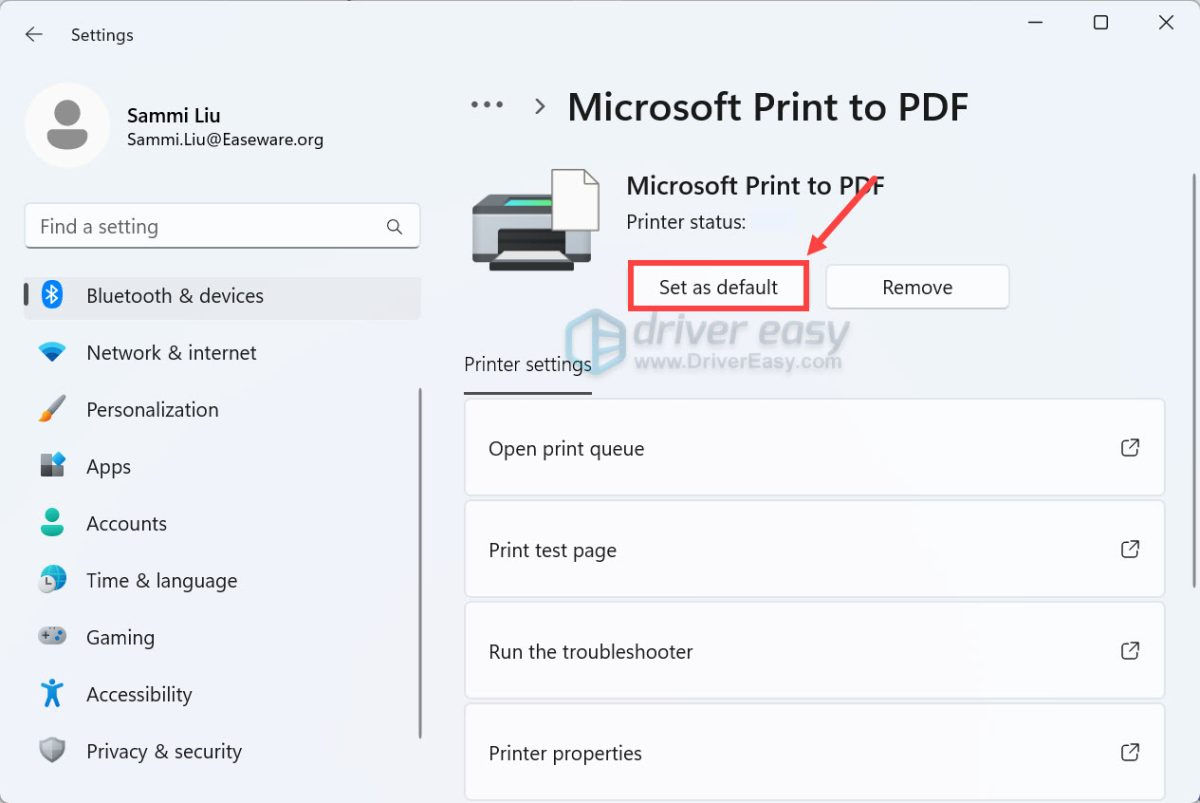Select the Printer settings tab
This screenshot has width=1200, height=803.
pyautogui.click(x=527, y=364)
